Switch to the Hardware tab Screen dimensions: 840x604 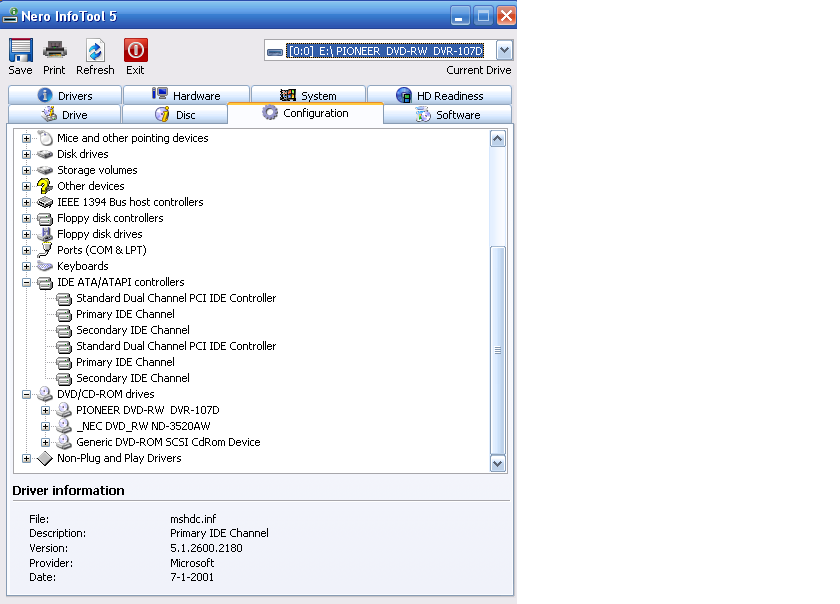pyautogui.click(x=186, y=95)
